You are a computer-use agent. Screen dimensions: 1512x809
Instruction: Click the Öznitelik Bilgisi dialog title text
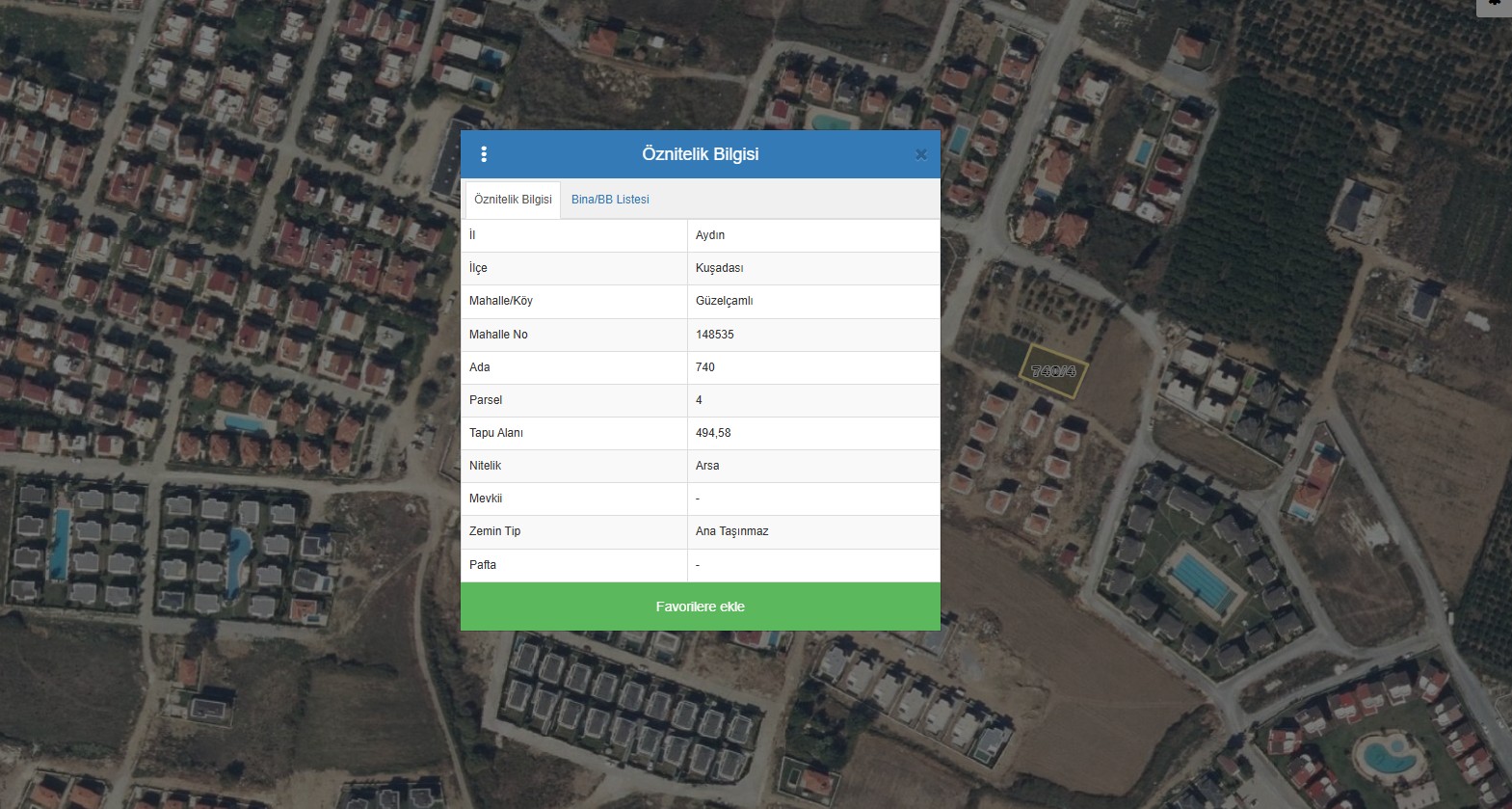pos(700,154)
